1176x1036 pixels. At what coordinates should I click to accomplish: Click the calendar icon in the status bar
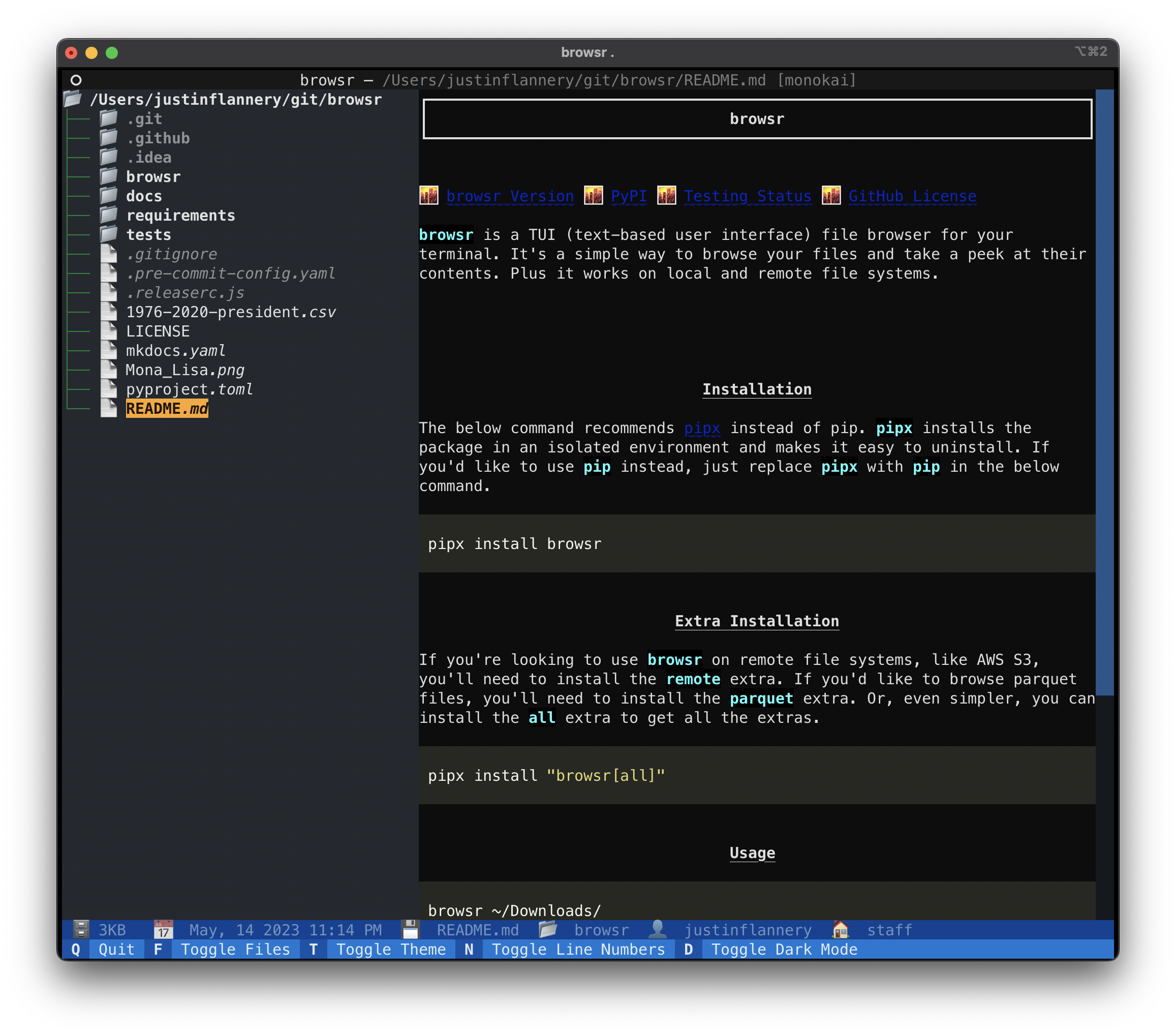[x=164, y=929]
